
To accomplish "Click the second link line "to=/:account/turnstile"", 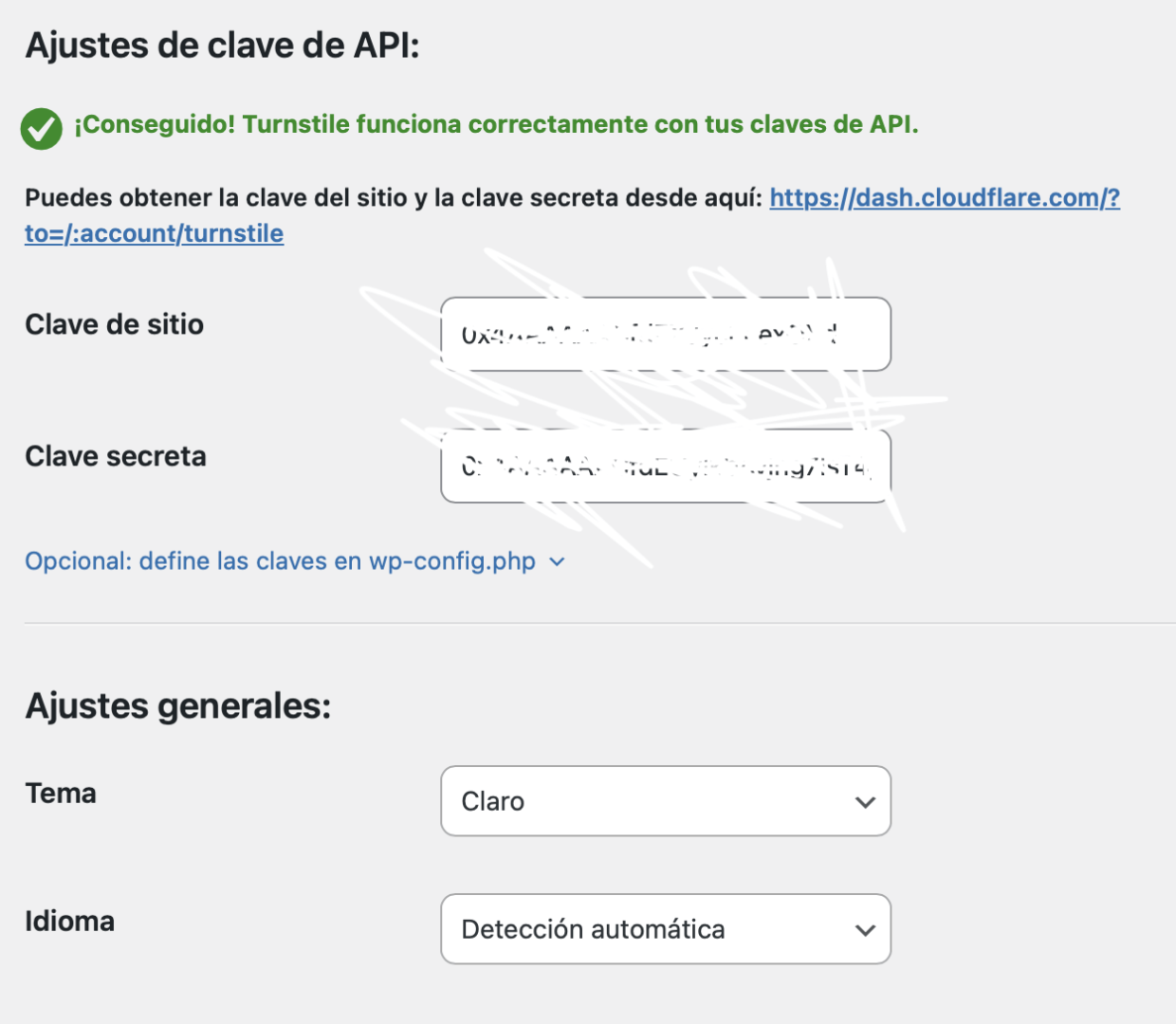I will pyautogui.click(x=154, y=233).
